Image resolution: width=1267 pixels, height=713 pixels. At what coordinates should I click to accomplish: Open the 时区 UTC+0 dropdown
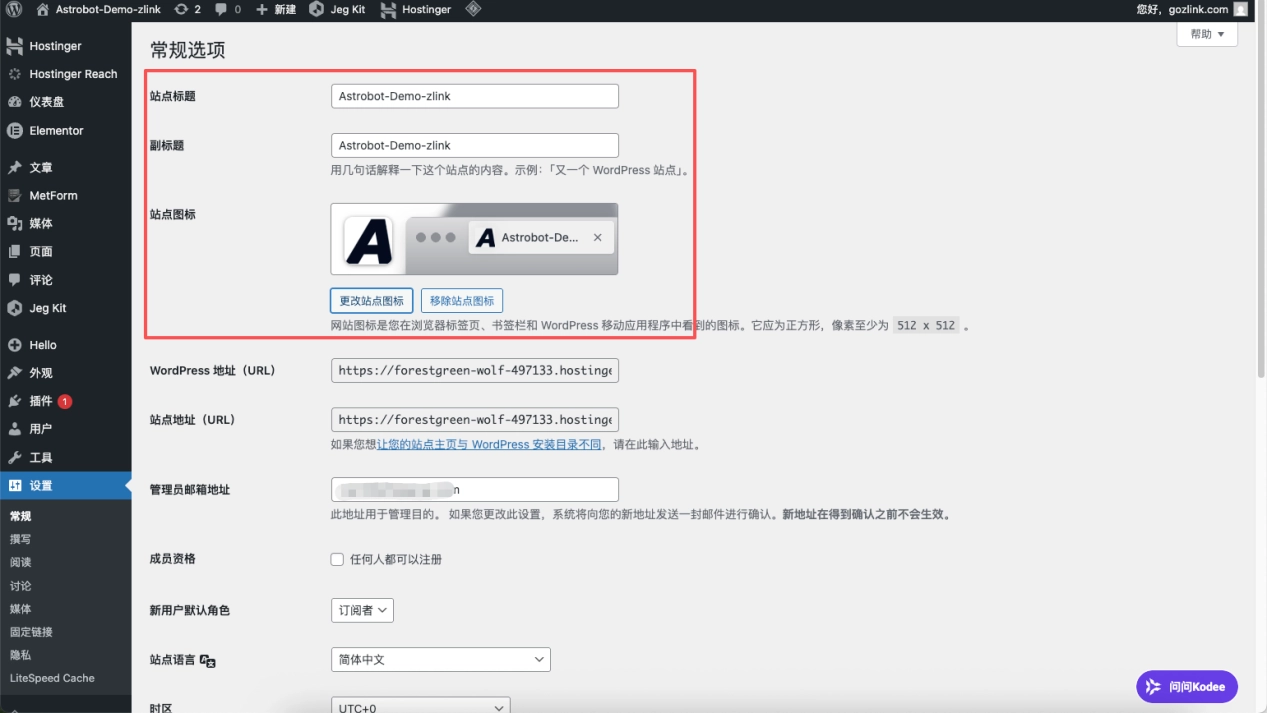pos(420,705)
